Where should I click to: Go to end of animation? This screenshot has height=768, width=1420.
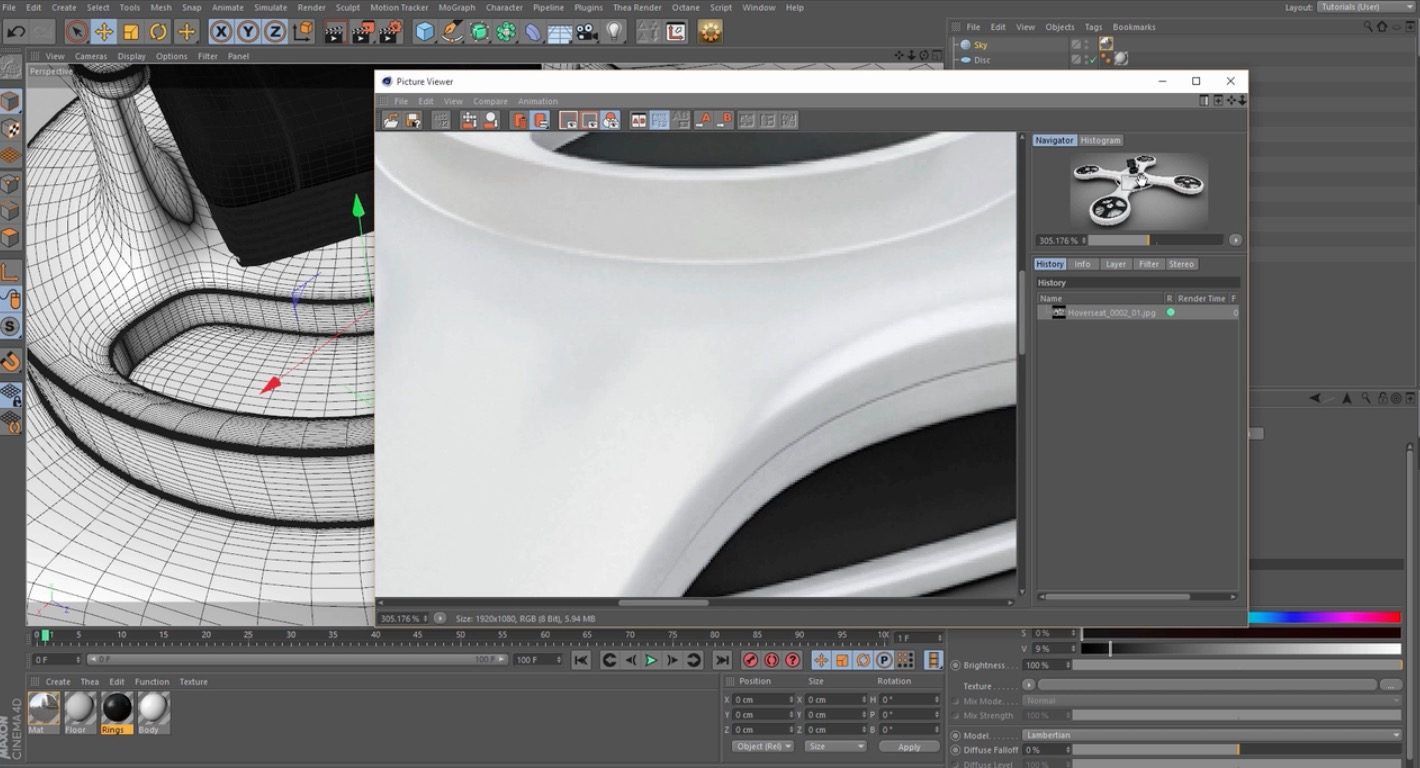(x=722, y=660)
